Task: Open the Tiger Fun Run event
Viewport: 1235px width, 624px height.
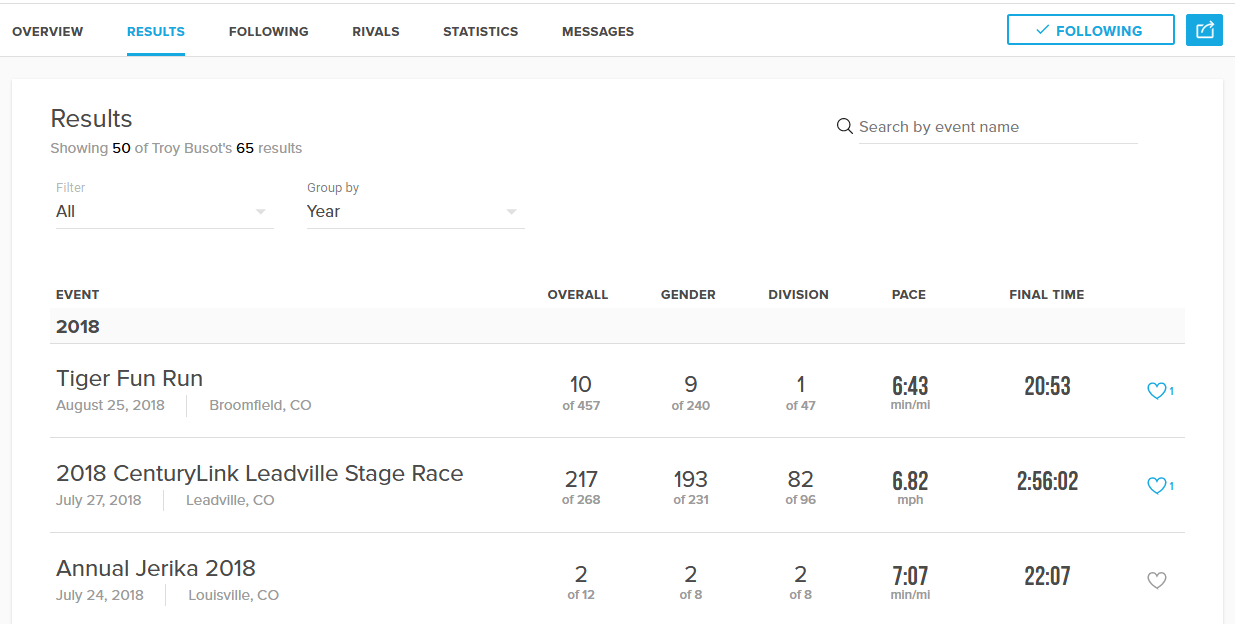Action: tap(130, 379)
